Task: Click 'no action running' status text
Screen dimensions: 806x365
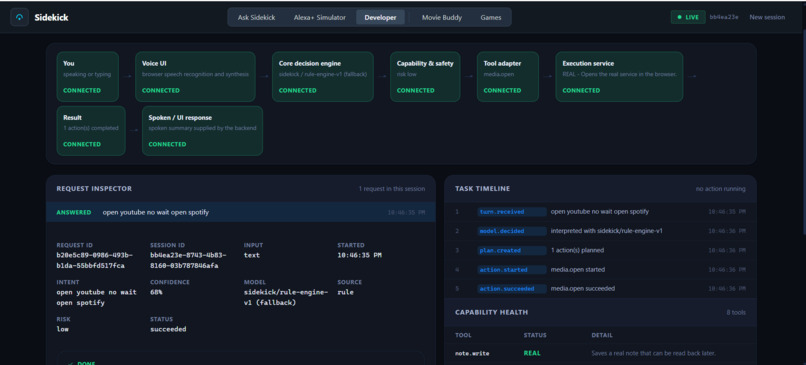Action: tap(721, 189)
